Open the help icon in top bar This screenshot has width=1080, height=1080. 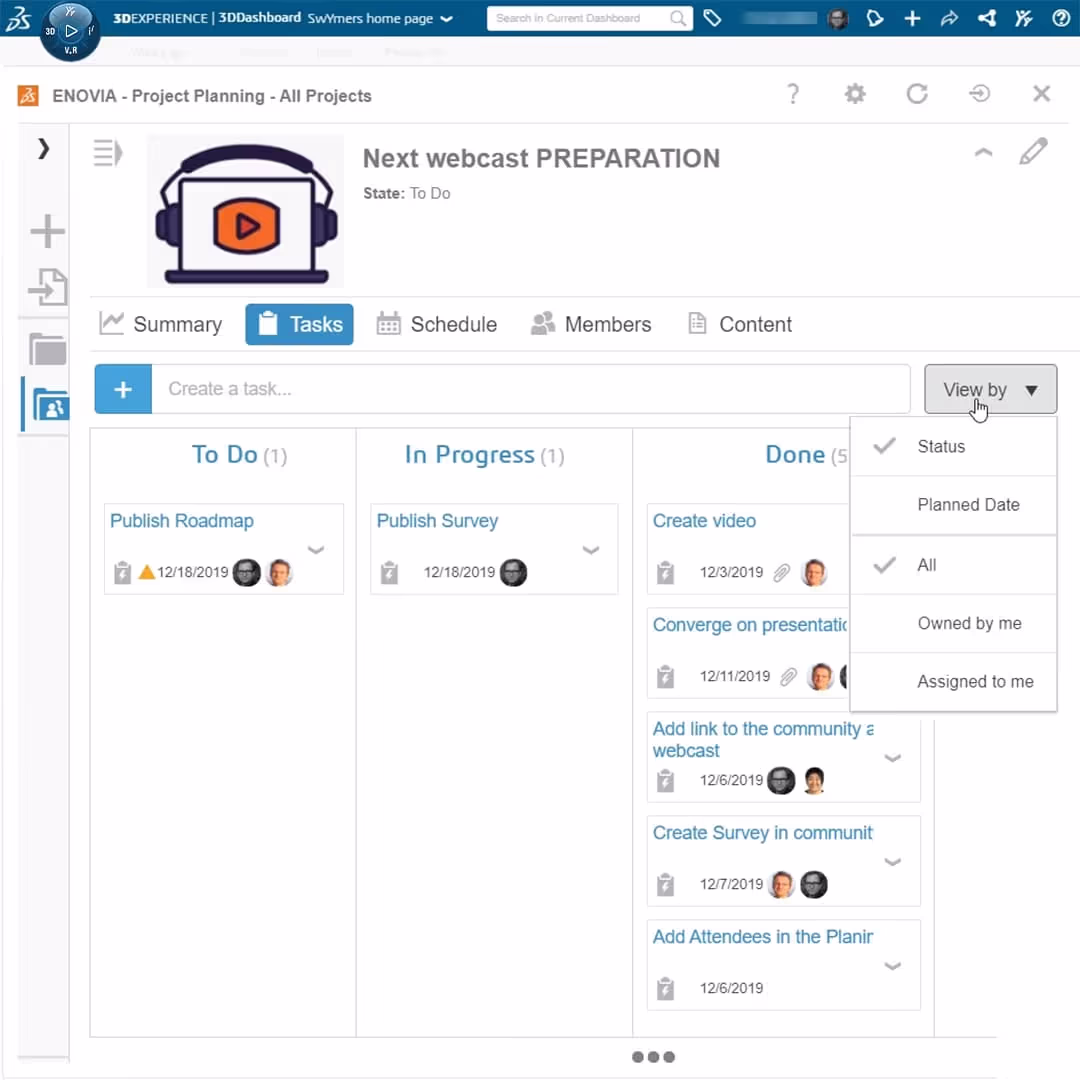coord(1061,19)
